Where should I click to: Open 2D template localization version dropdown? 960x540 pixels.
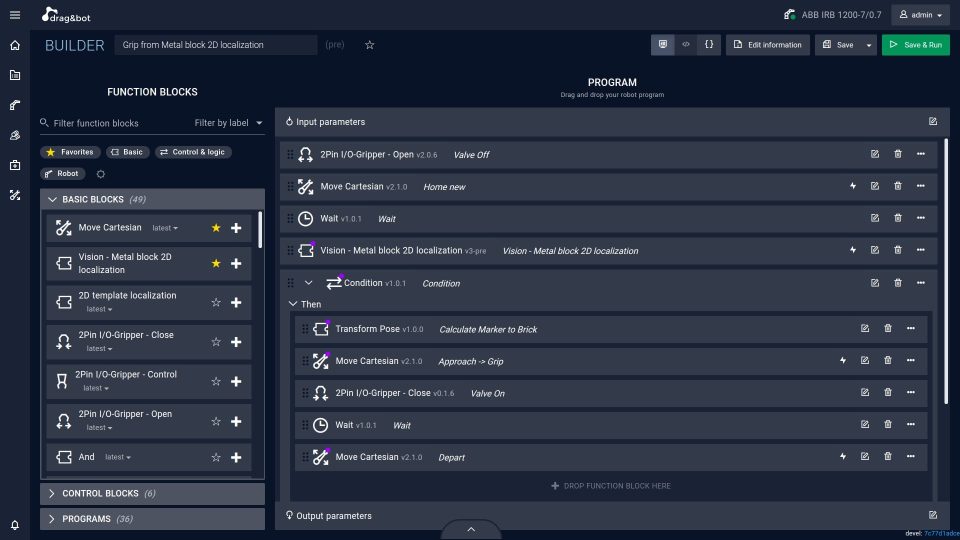coord(99,309)
